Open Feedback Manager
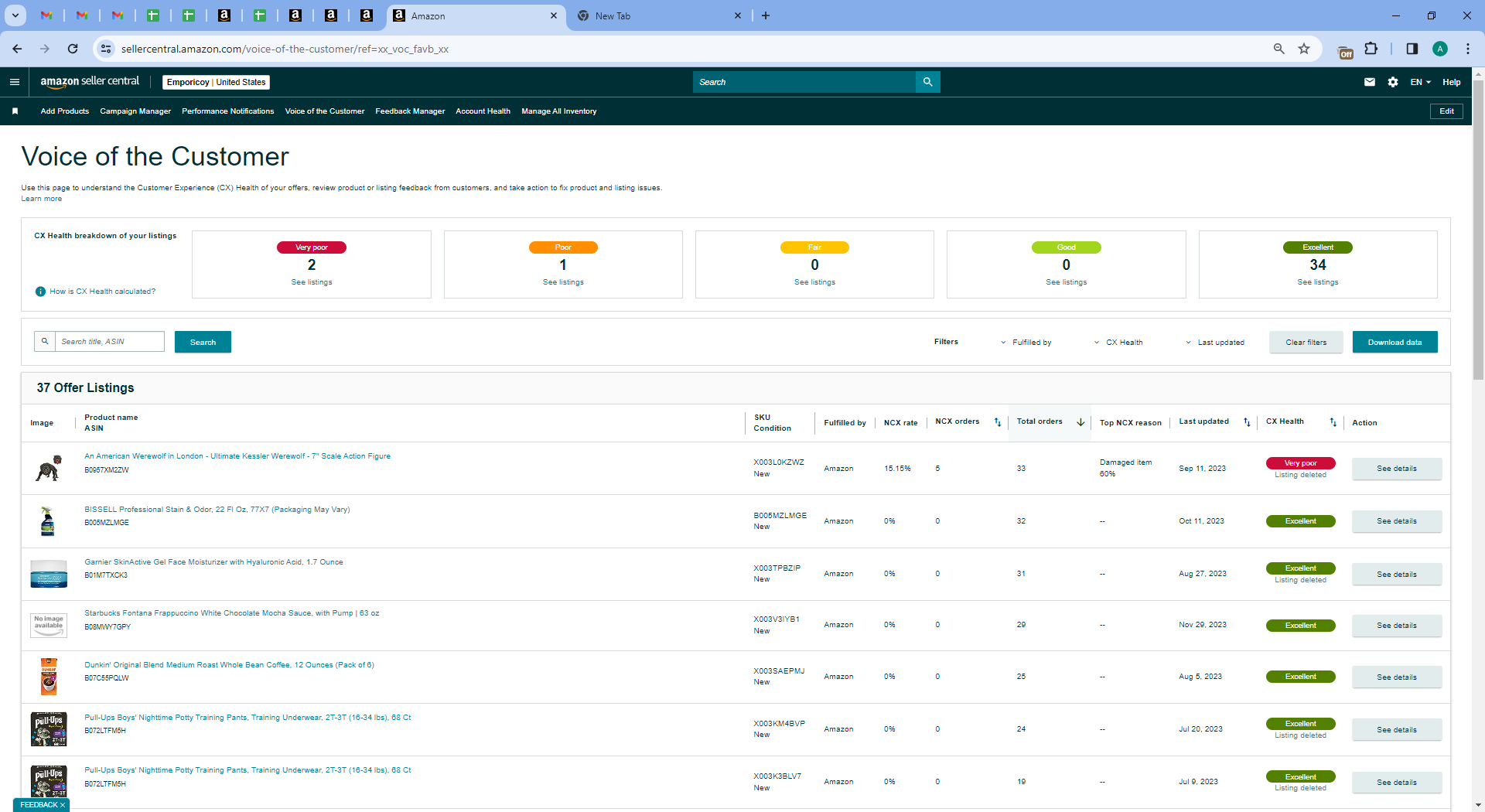 pos(410,111)
